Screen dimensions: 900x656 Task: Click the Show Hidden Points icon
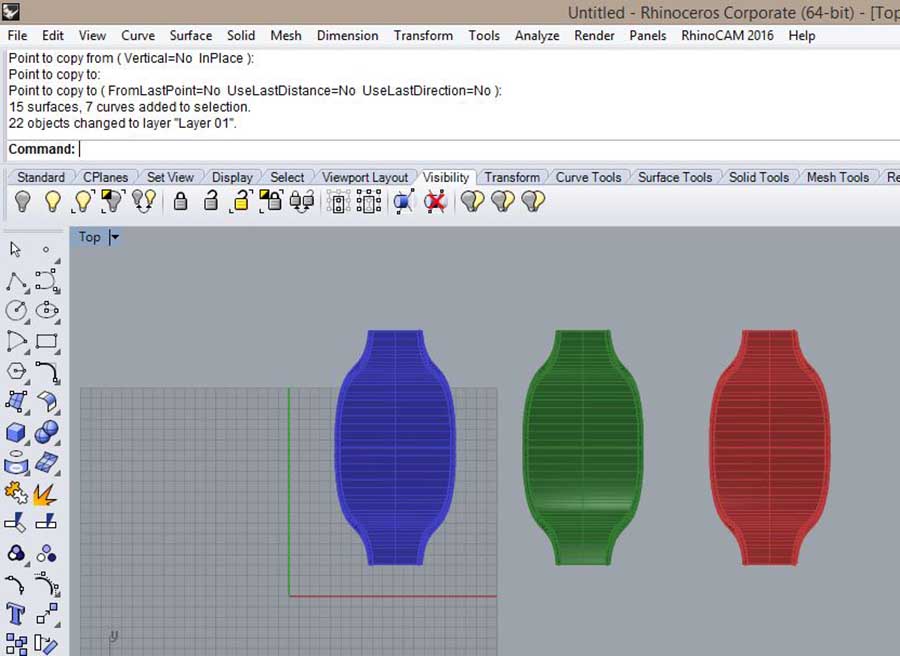tap(368, 202)
